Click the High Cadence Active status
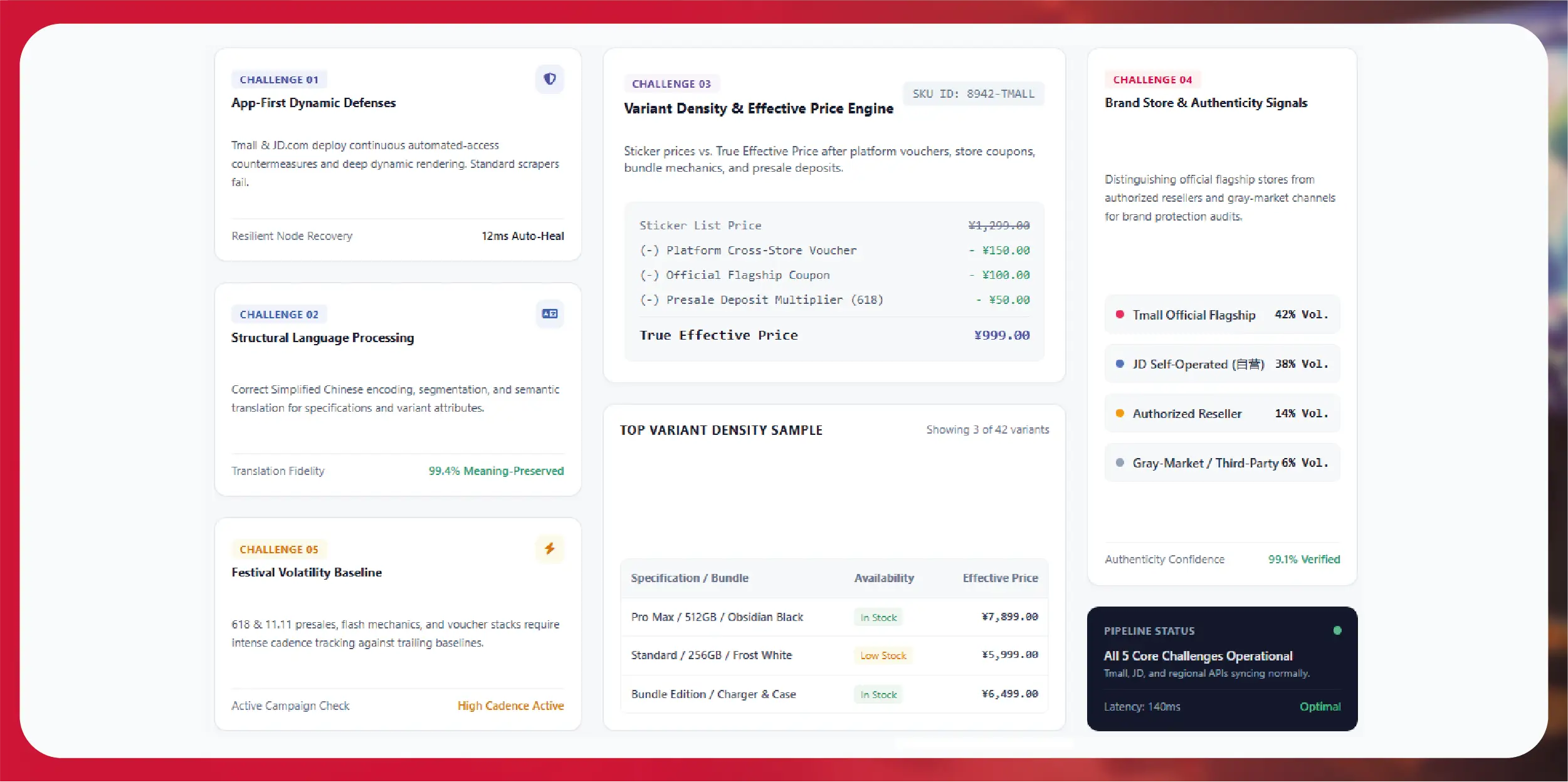The height and width of the screenshot is (782, 1568). pos(510,706)
